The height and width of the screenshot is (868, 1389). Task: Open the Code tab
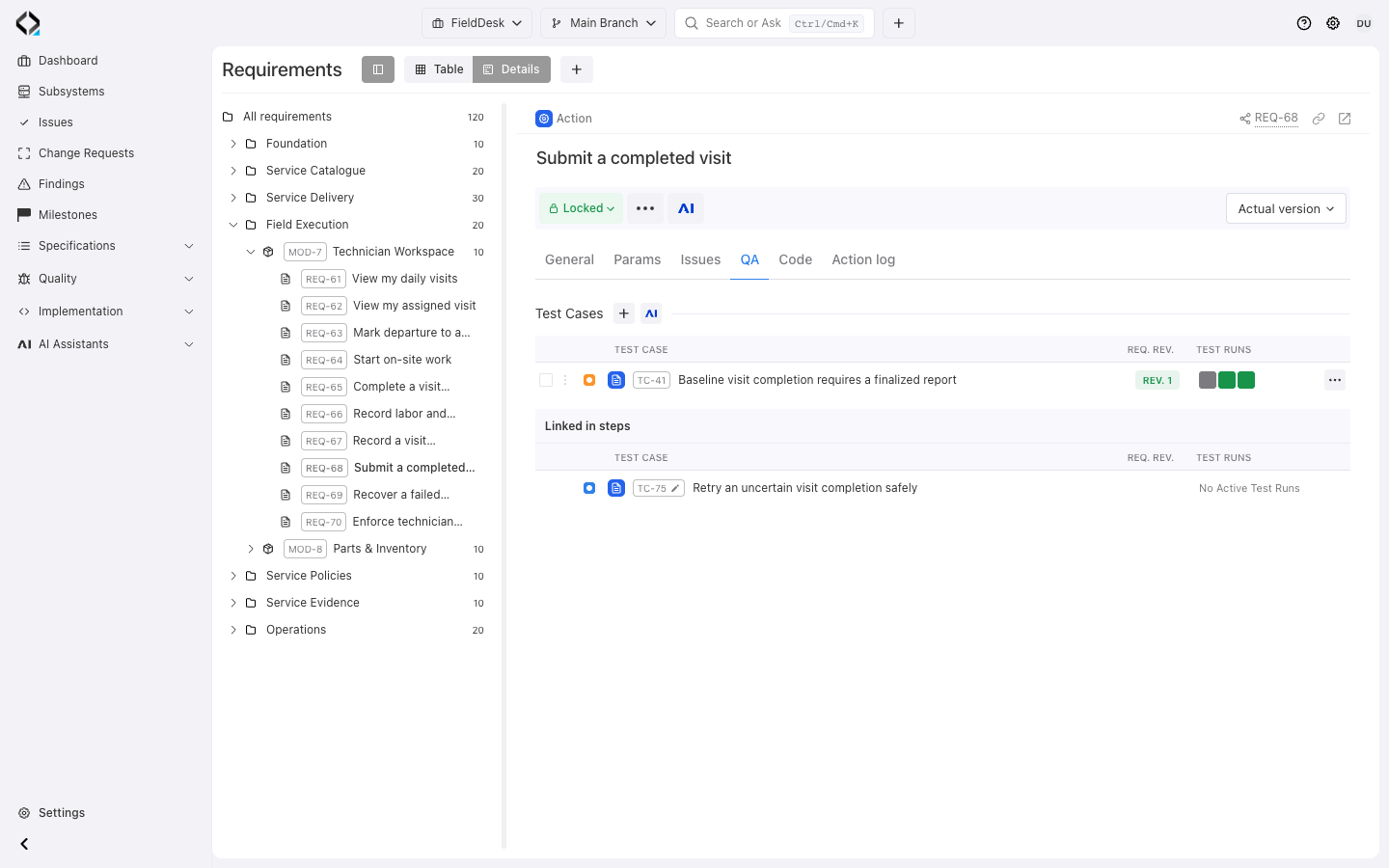tap(796, 259)
